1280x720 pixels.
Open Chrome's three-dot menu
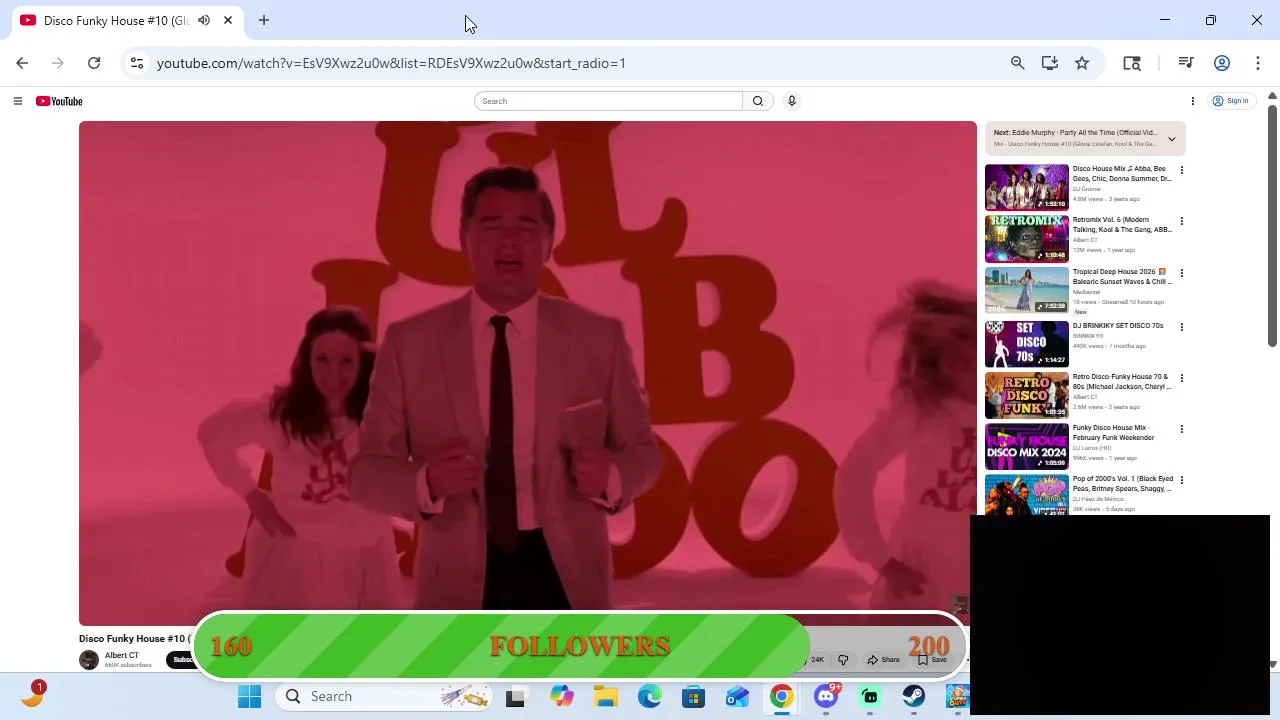[x=1258, y=63]
